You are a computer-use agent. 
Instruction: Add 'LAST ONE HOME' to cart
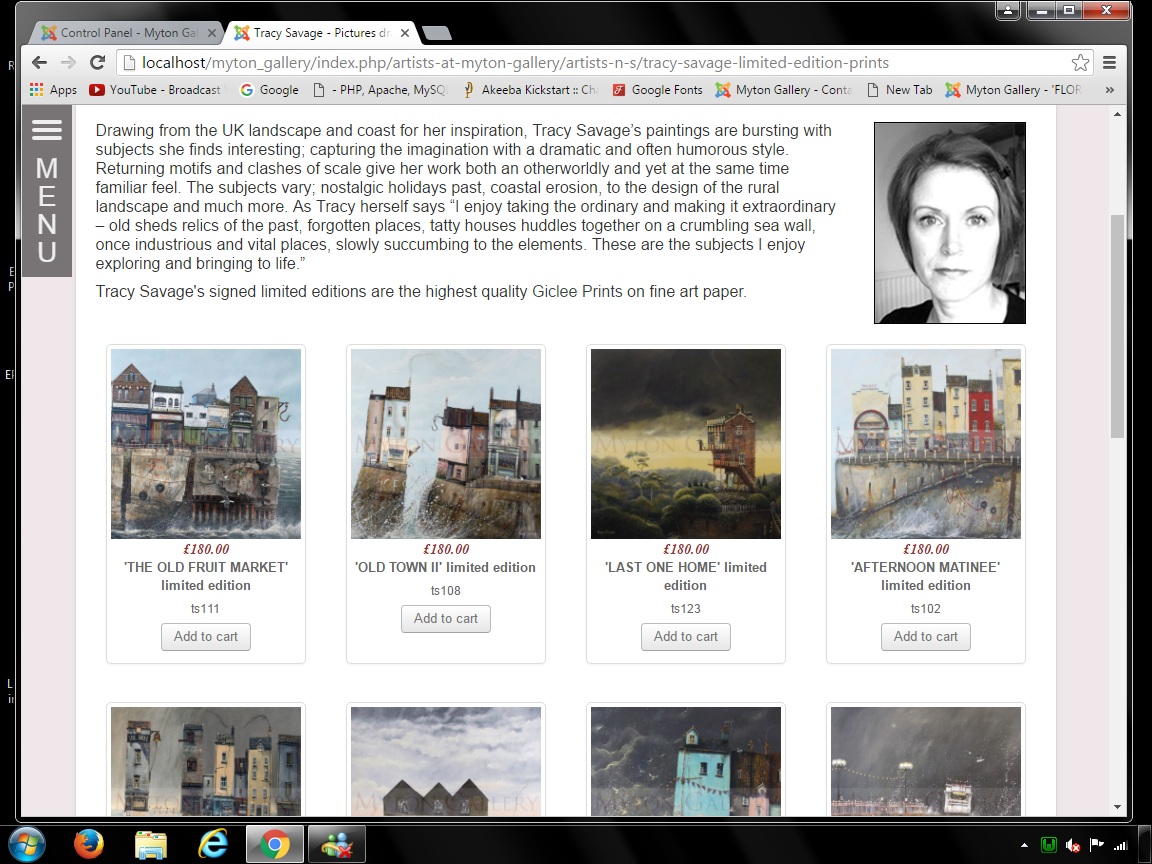685,636
